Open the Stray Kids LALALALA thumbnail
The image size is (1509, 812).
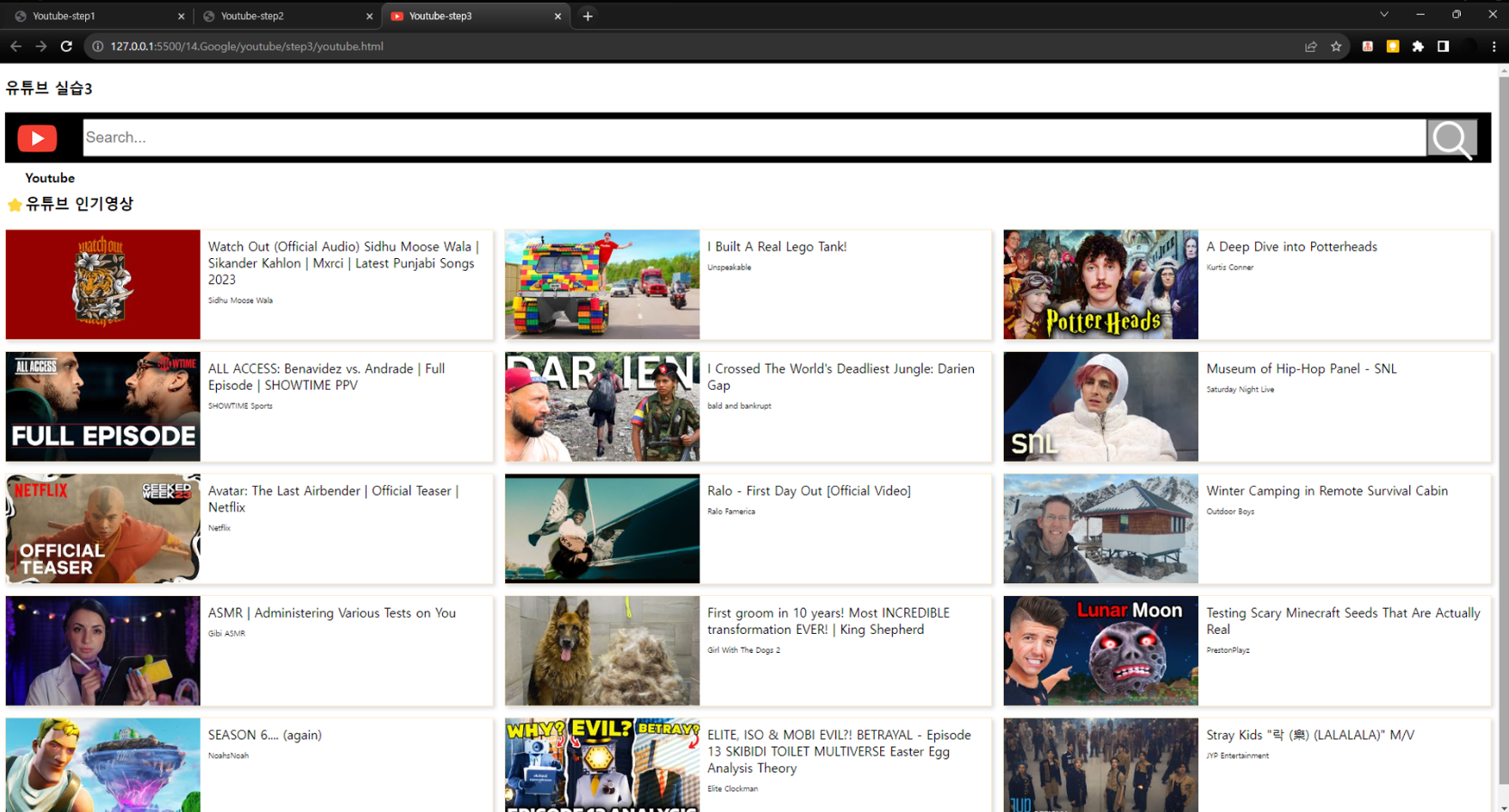coord(1101,765)
